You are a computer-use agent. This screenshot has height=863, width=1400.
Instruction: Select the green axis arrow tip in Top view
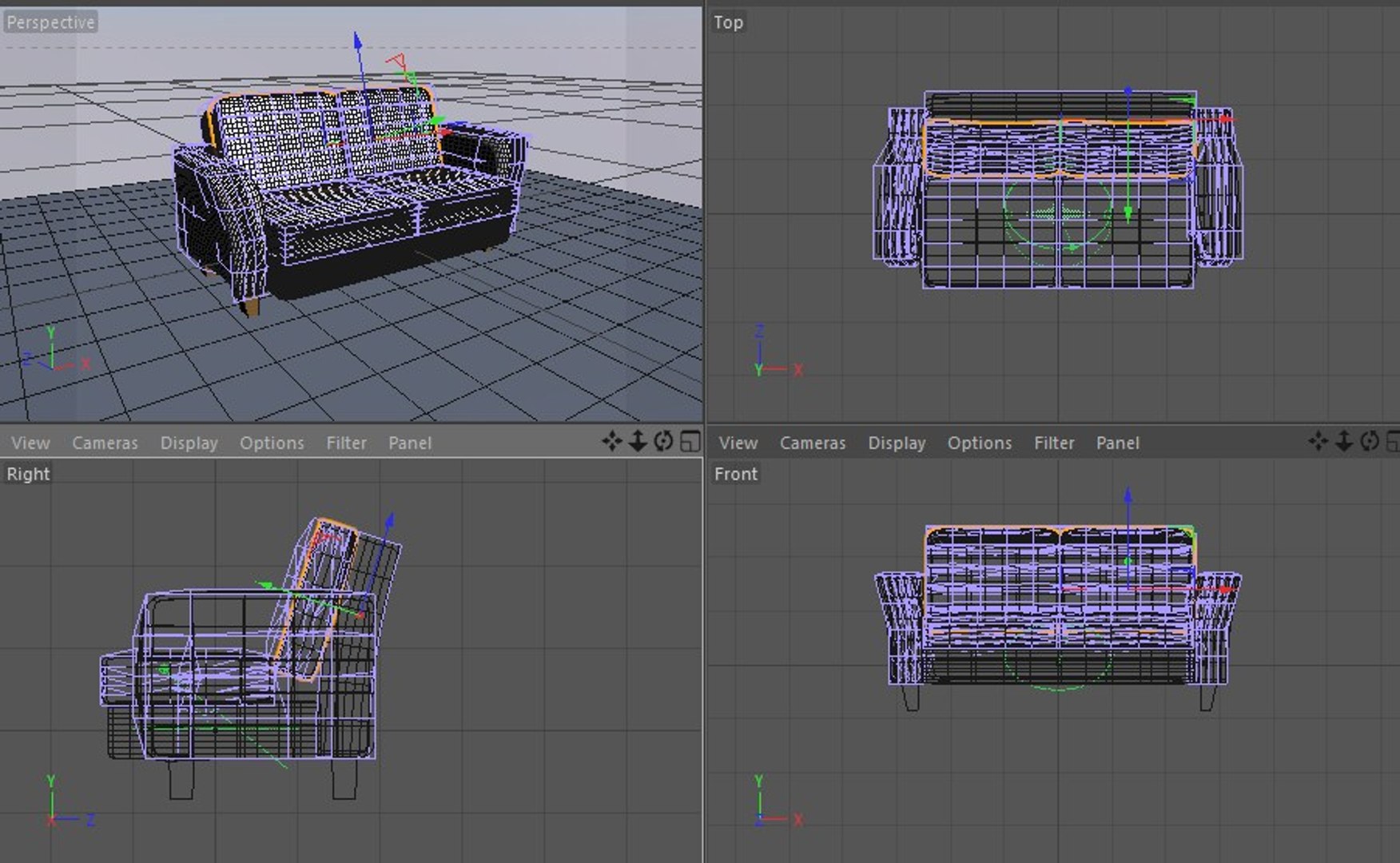[x=1128, y=214]
